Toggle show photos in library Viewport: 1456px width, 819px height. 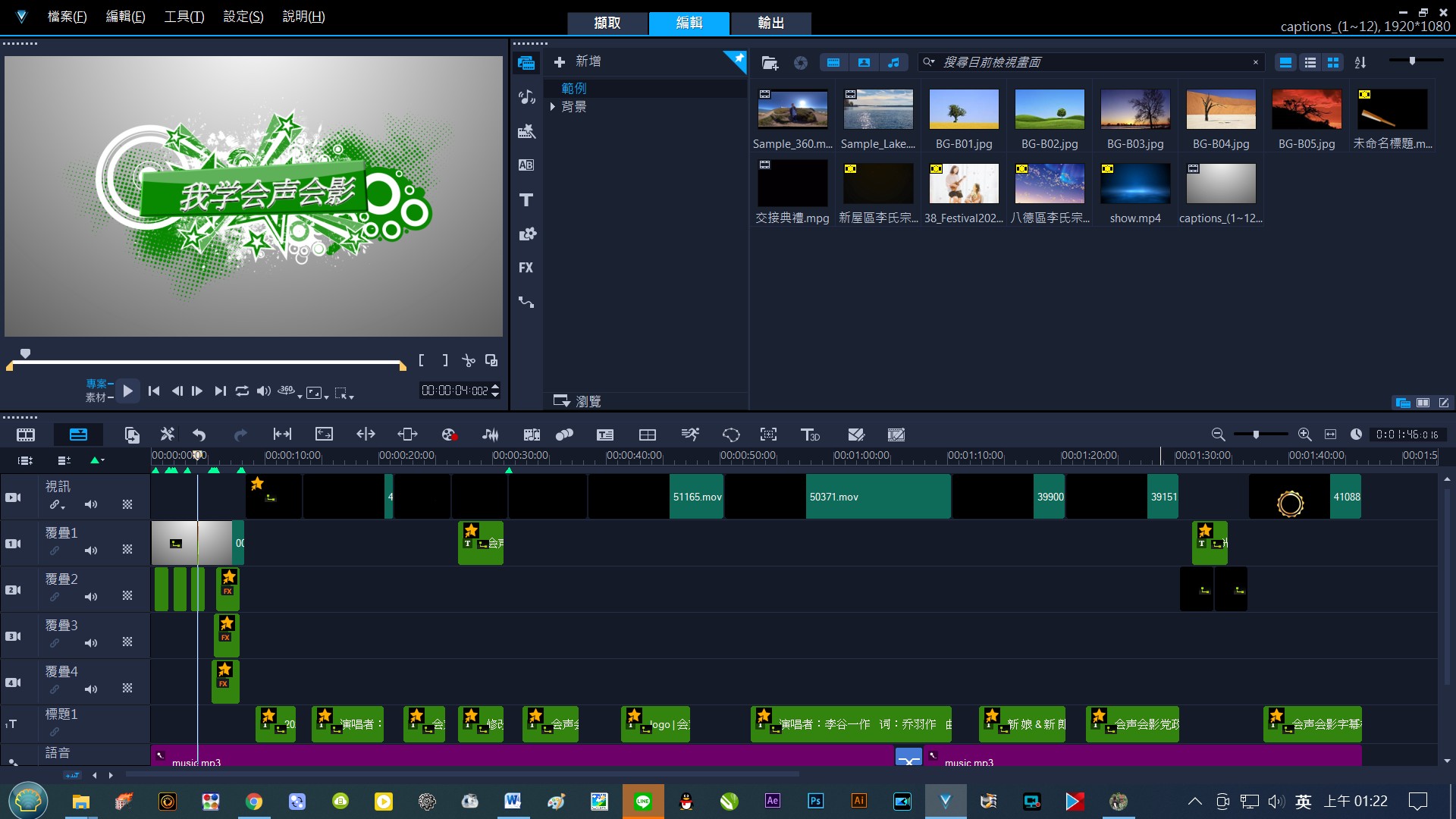tap(864, 63)
